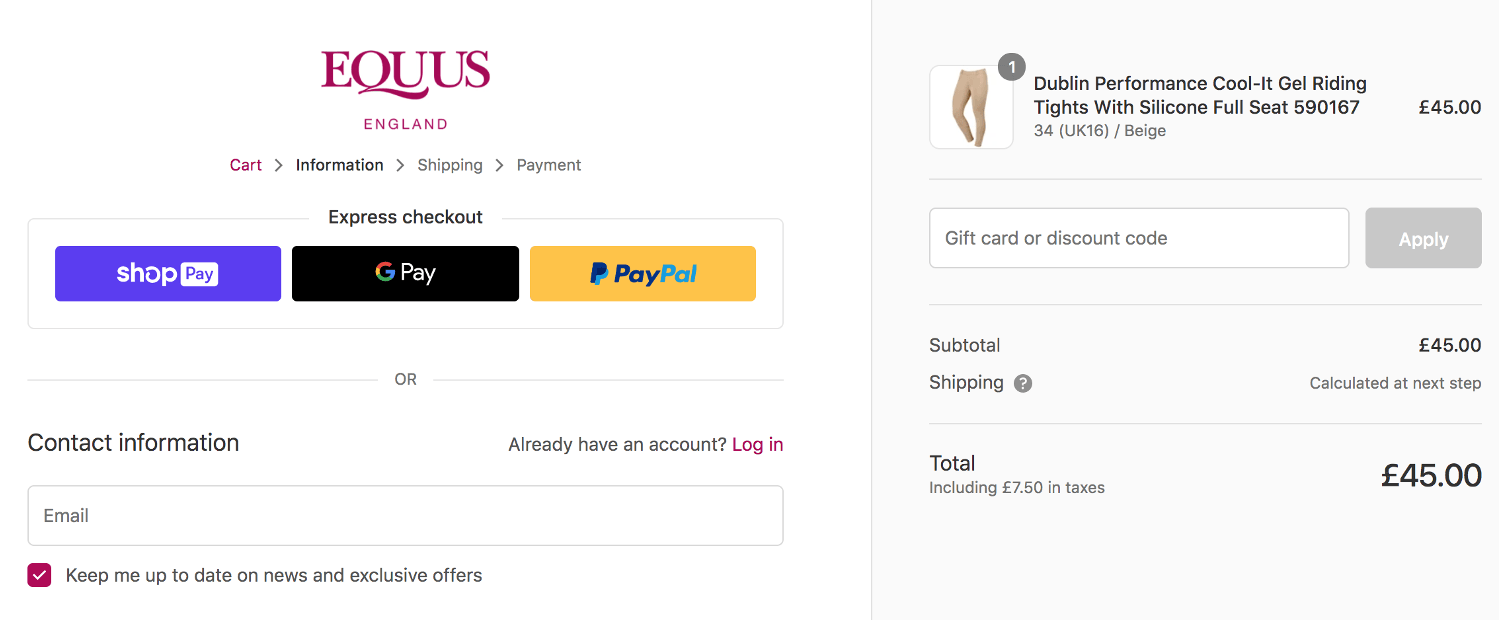The height and width of the screenshot is (620, 1500).
Task: Open the Cart step from the breadcrumb
Action: pyautogui.click(x=245, y=165)
